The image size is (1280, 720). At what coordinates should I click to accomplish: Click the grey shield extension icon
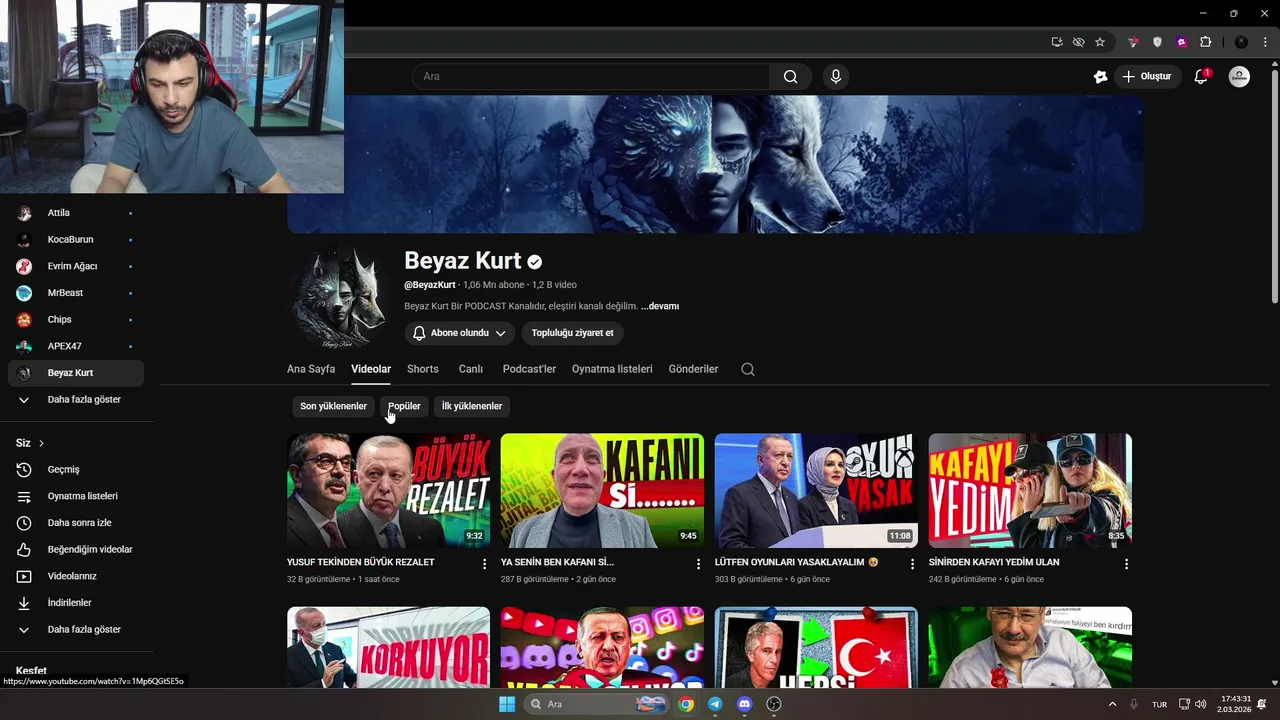click(x=1157, y=42)
